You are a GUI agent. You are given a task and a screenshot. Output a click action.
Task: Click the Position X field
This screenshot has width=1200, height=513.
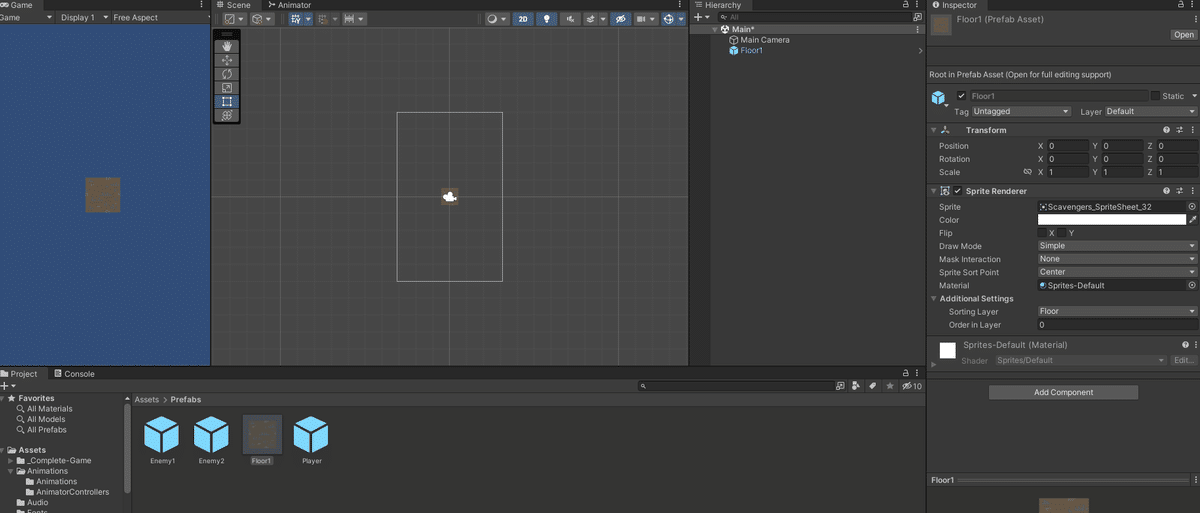pos(1068,146)
